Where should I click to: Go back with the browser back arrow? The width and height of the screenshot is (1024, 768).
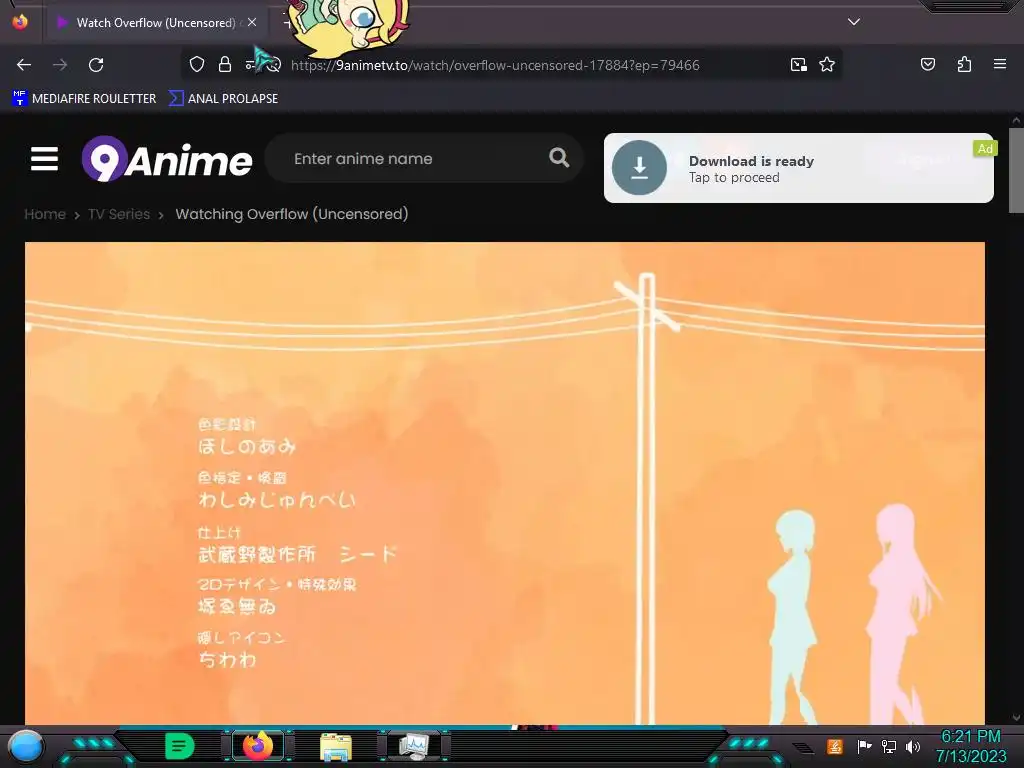pos(24,65)
